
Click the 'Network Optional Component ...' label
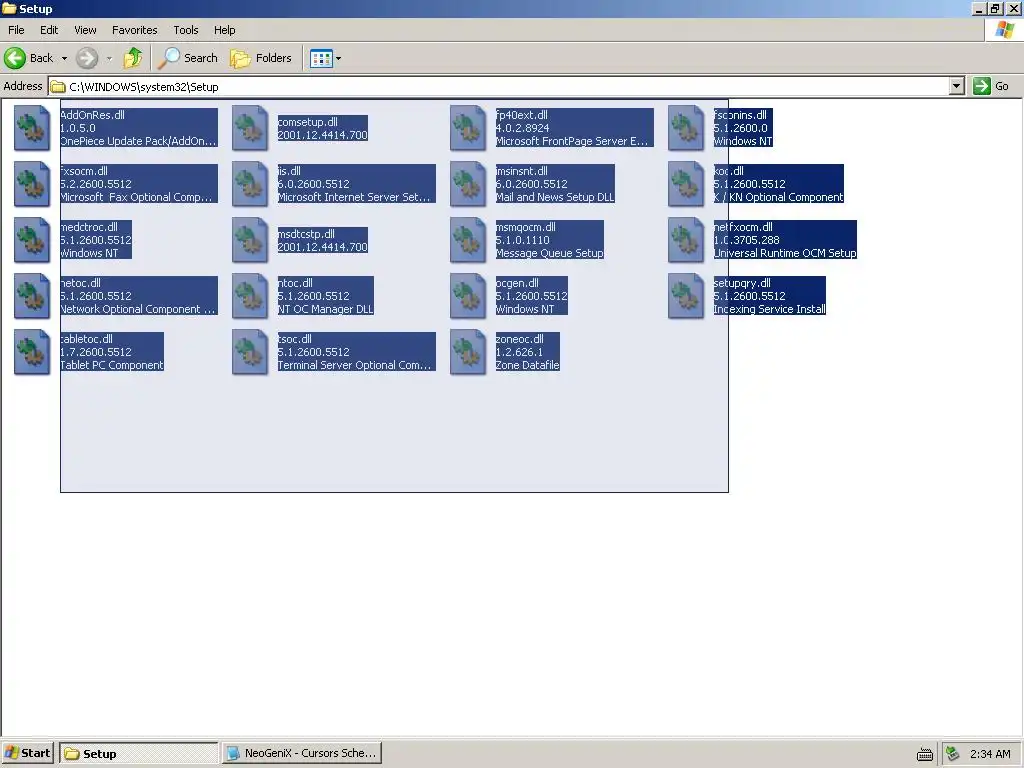pyautogui.click(x=137, y=310)
